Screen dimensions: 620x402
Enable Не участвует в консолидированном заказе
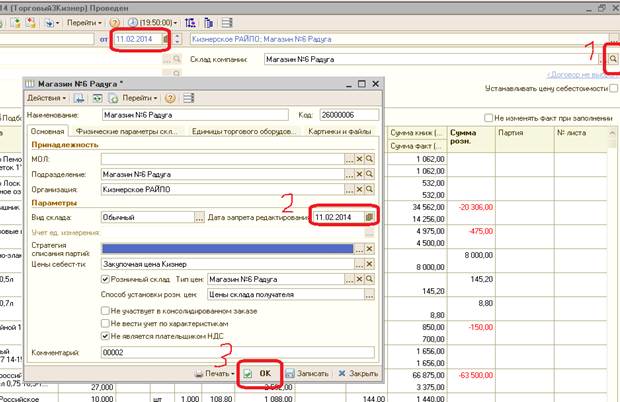click(105, 311)
